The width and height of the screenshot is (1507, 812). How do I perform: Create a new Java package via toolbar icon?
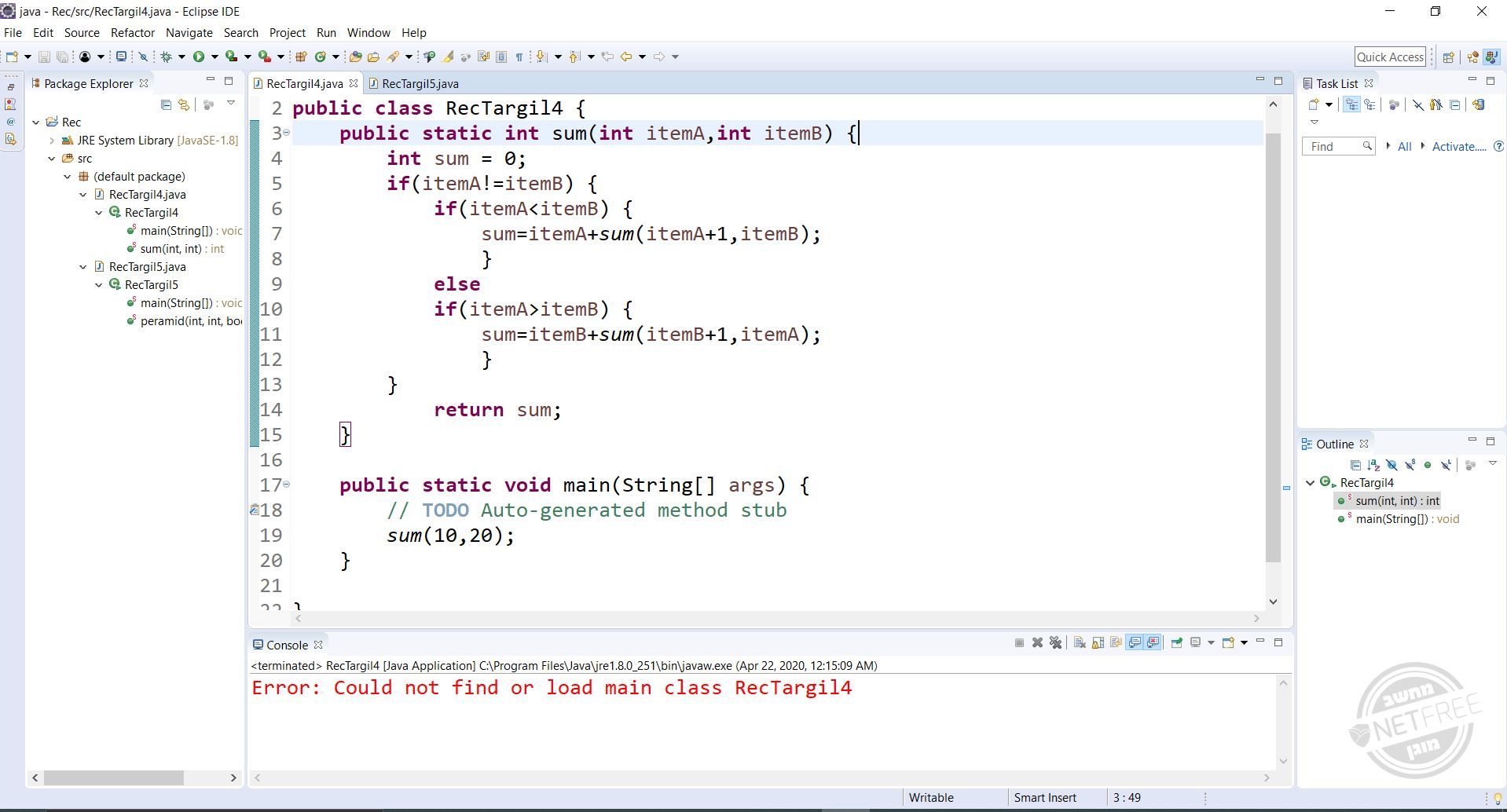click(x=300, y=57)
